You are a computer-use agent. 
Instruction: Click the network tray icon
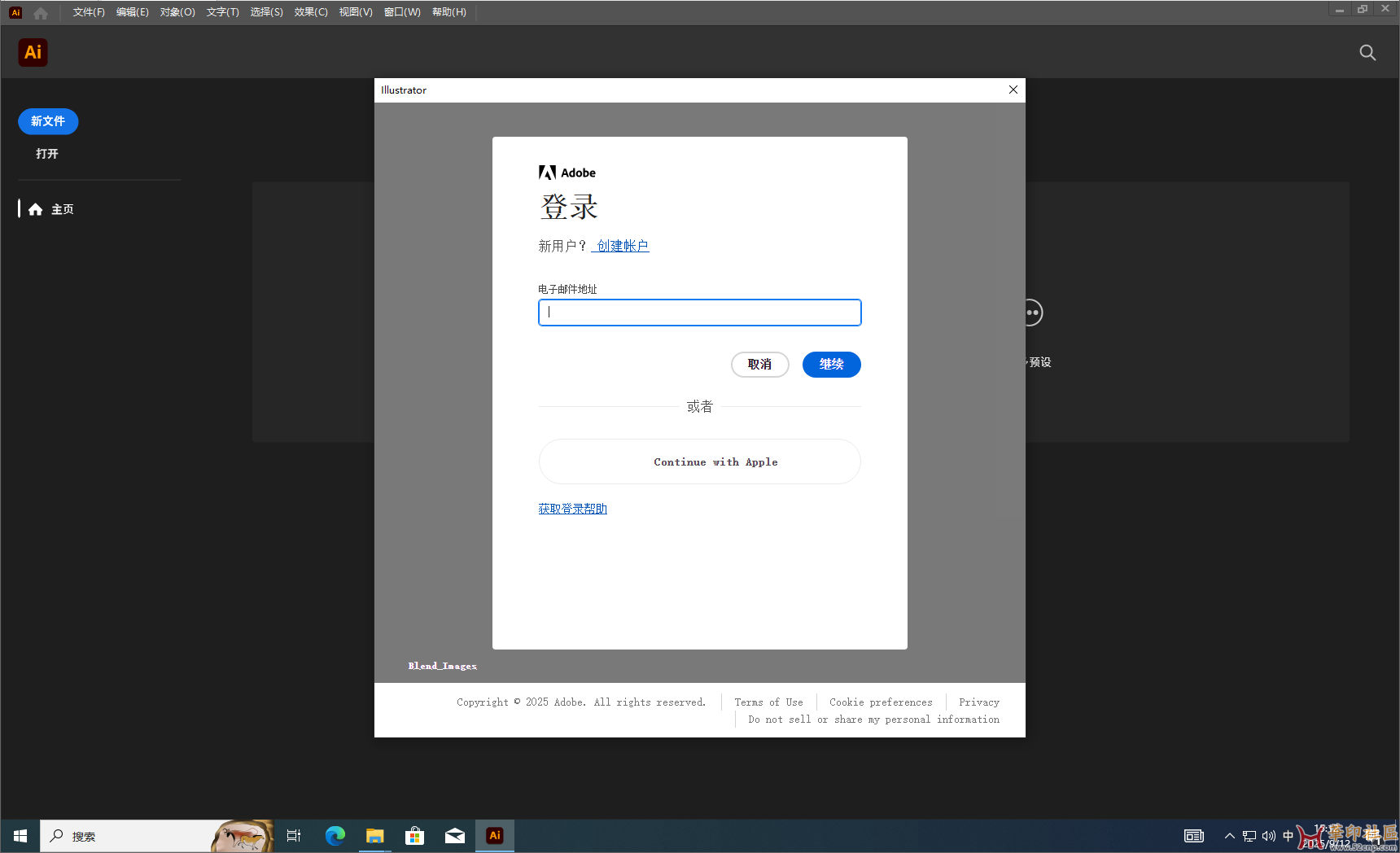(1249, 836)
